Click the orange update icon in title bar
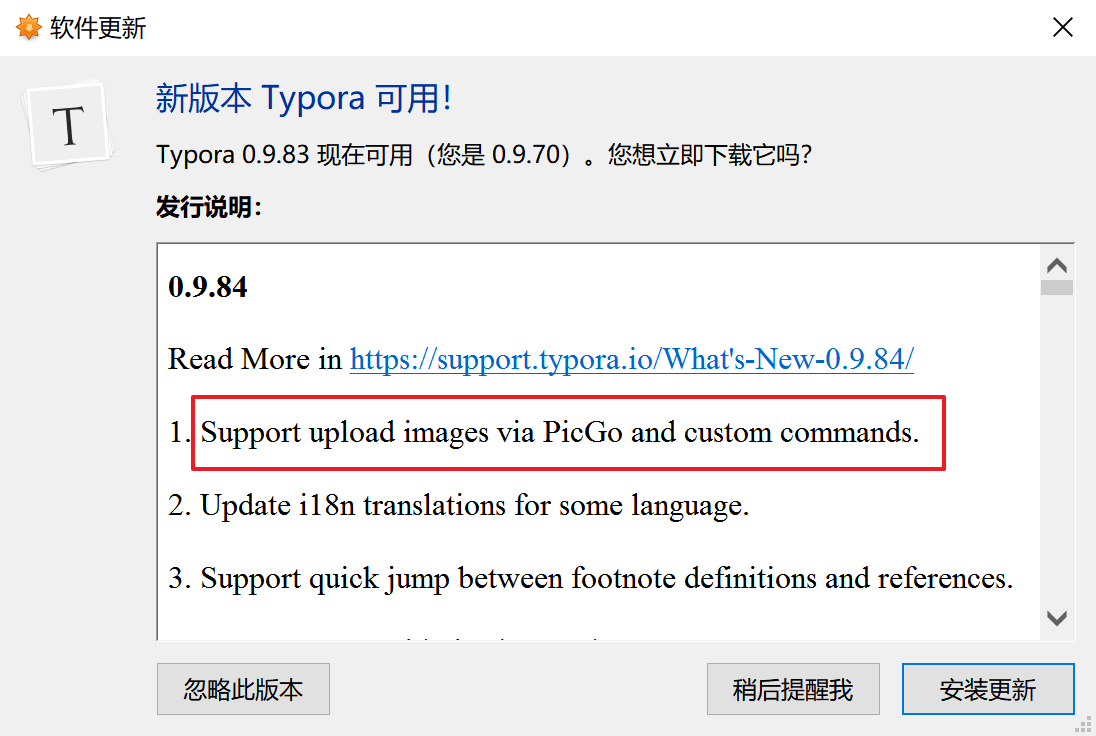The image size is (1096, 736). click(28, 27)
